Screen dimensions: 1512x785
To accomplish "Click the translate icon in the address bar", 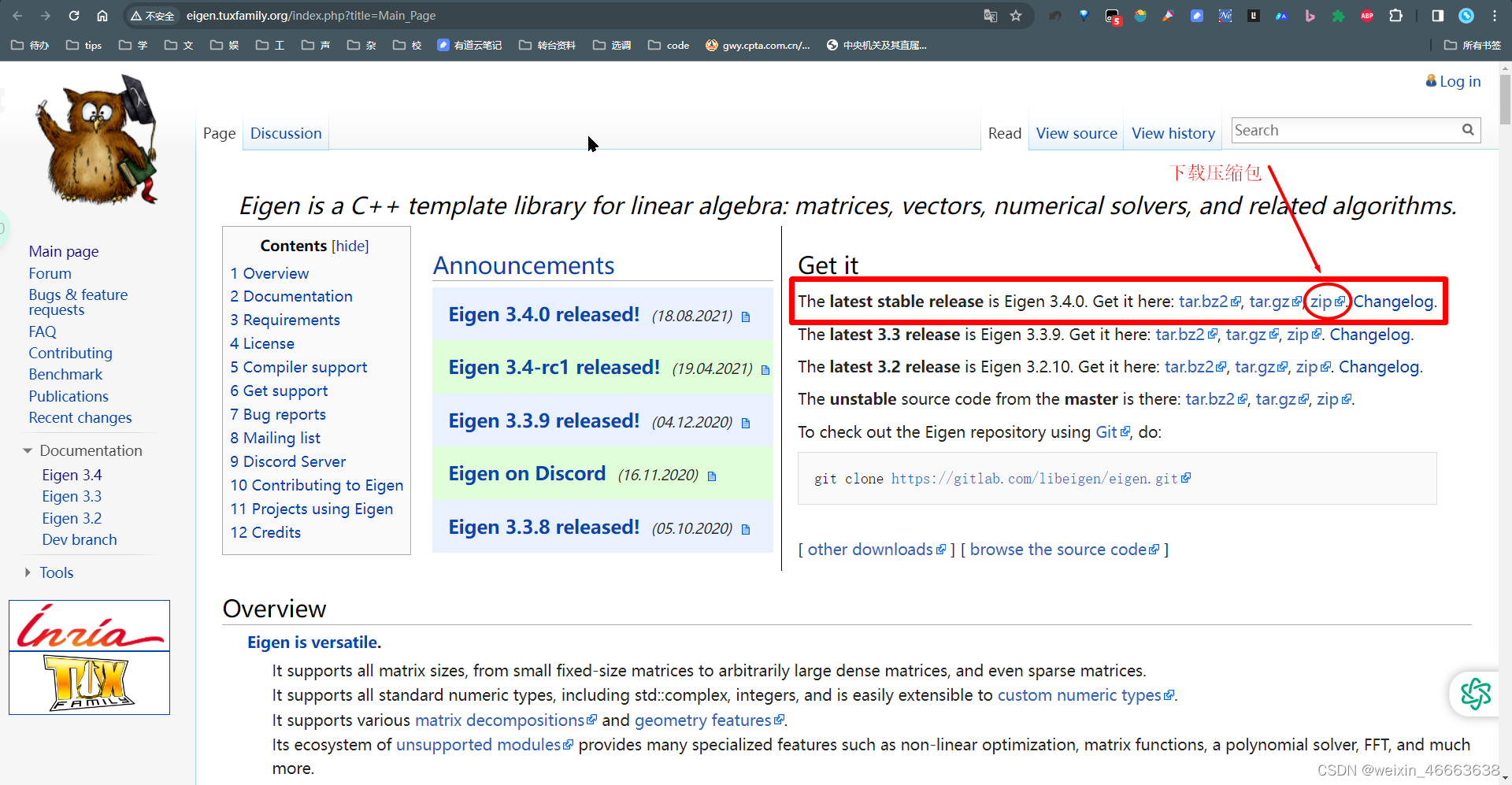I will (989, 16).
